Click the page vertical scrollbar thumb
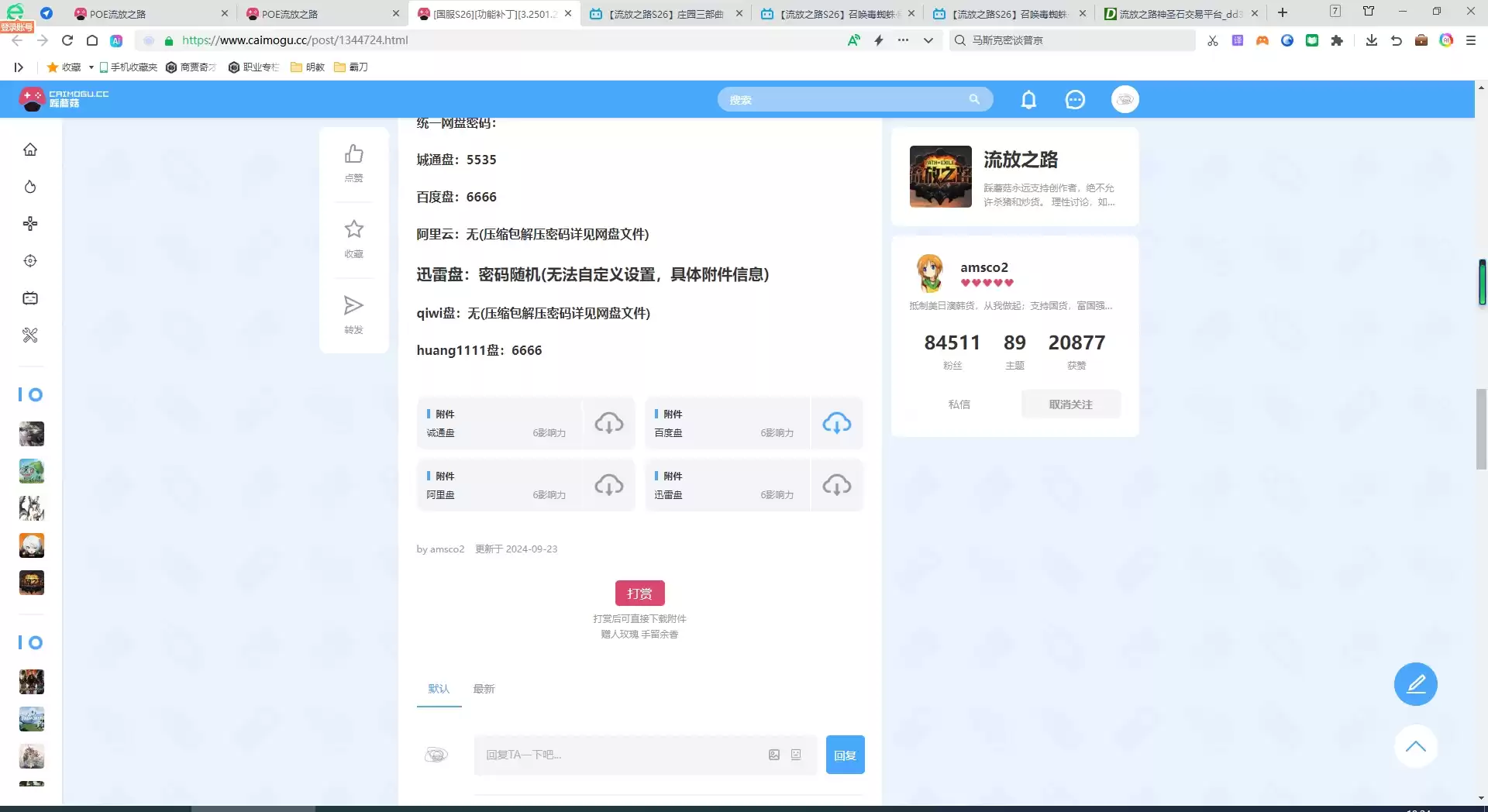Image resolution: width=1488 pixels, height=812 pixels. tap(1481, 429)
